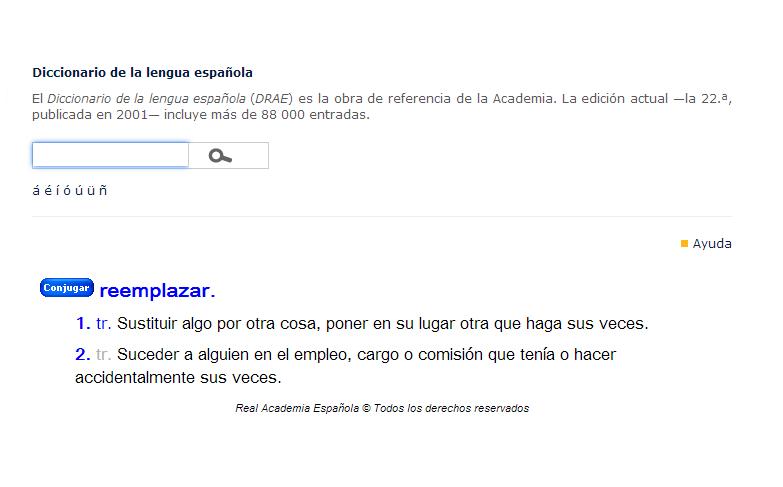
Task: Click the Real Academia Española copyright footer
Action: pos(382,408)
